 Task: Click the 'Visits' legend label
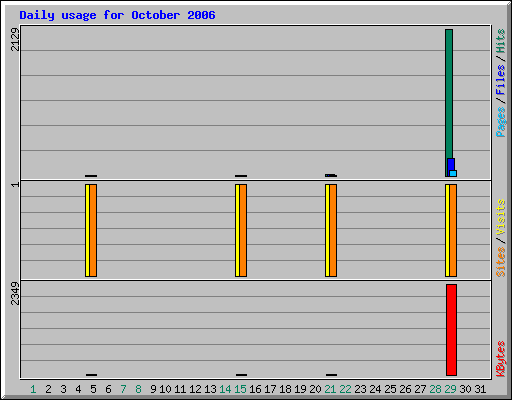[500, 217]
